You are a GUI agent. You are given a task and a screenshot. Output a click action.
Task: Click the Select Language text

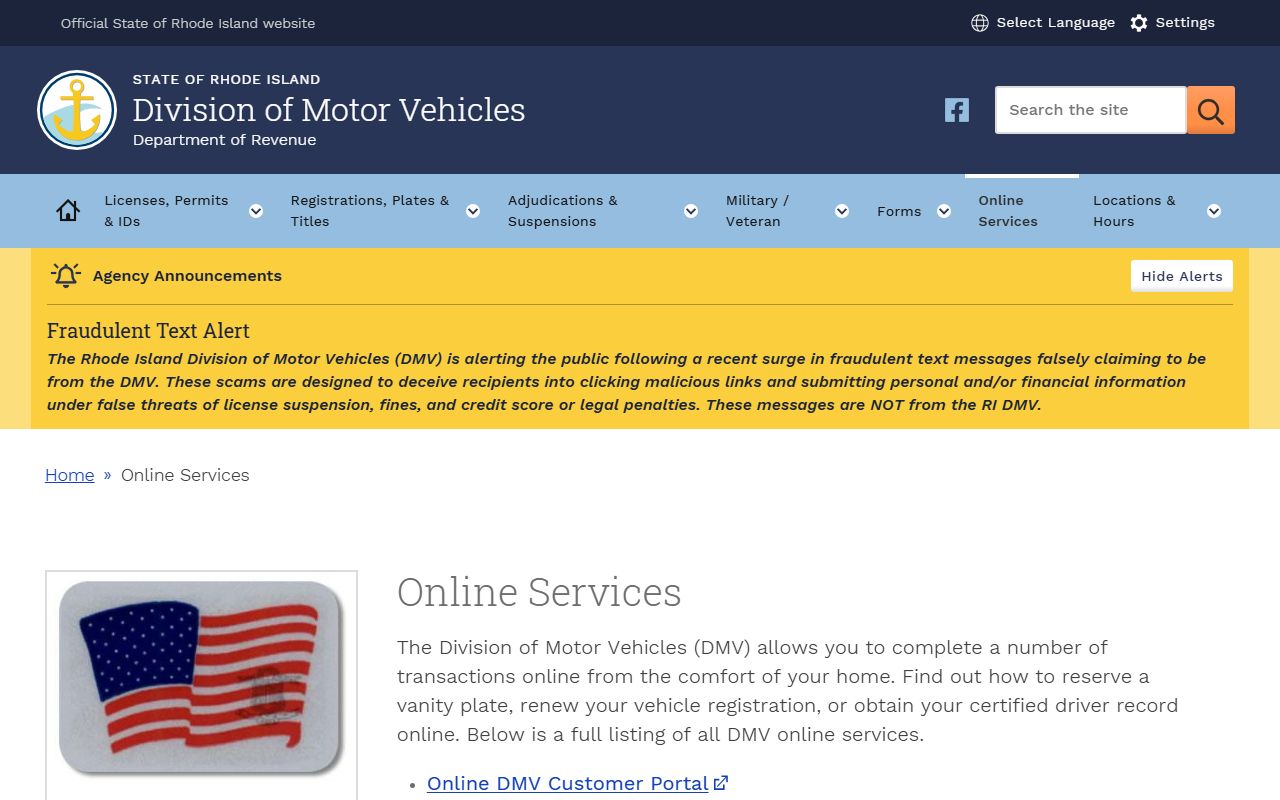[1056, 23]
